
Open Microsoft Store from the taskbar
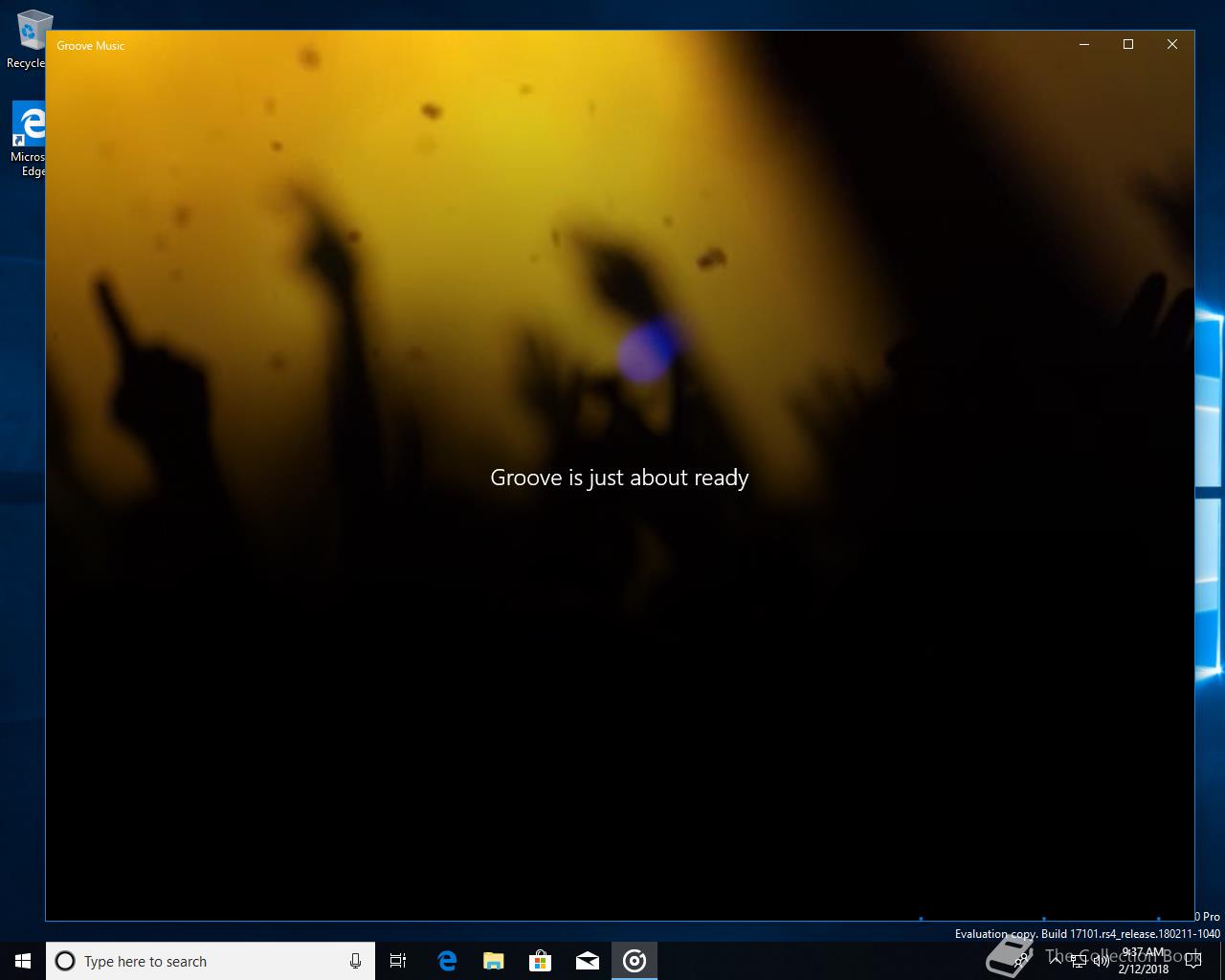541,961
